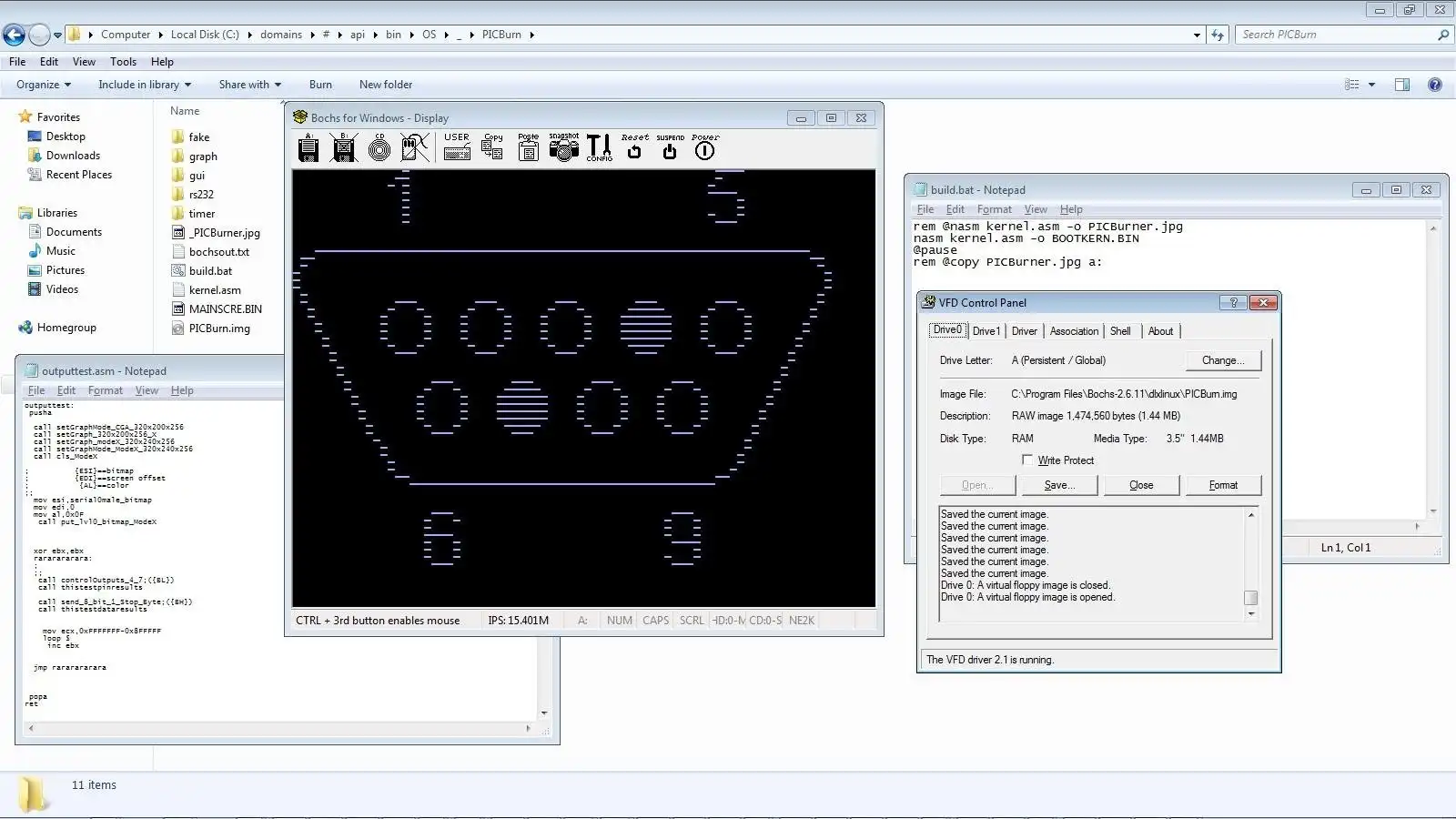Screen dimensions: 1456x819
Task: Open Explorer help via the question mark icon
Action: point(1435,85)
